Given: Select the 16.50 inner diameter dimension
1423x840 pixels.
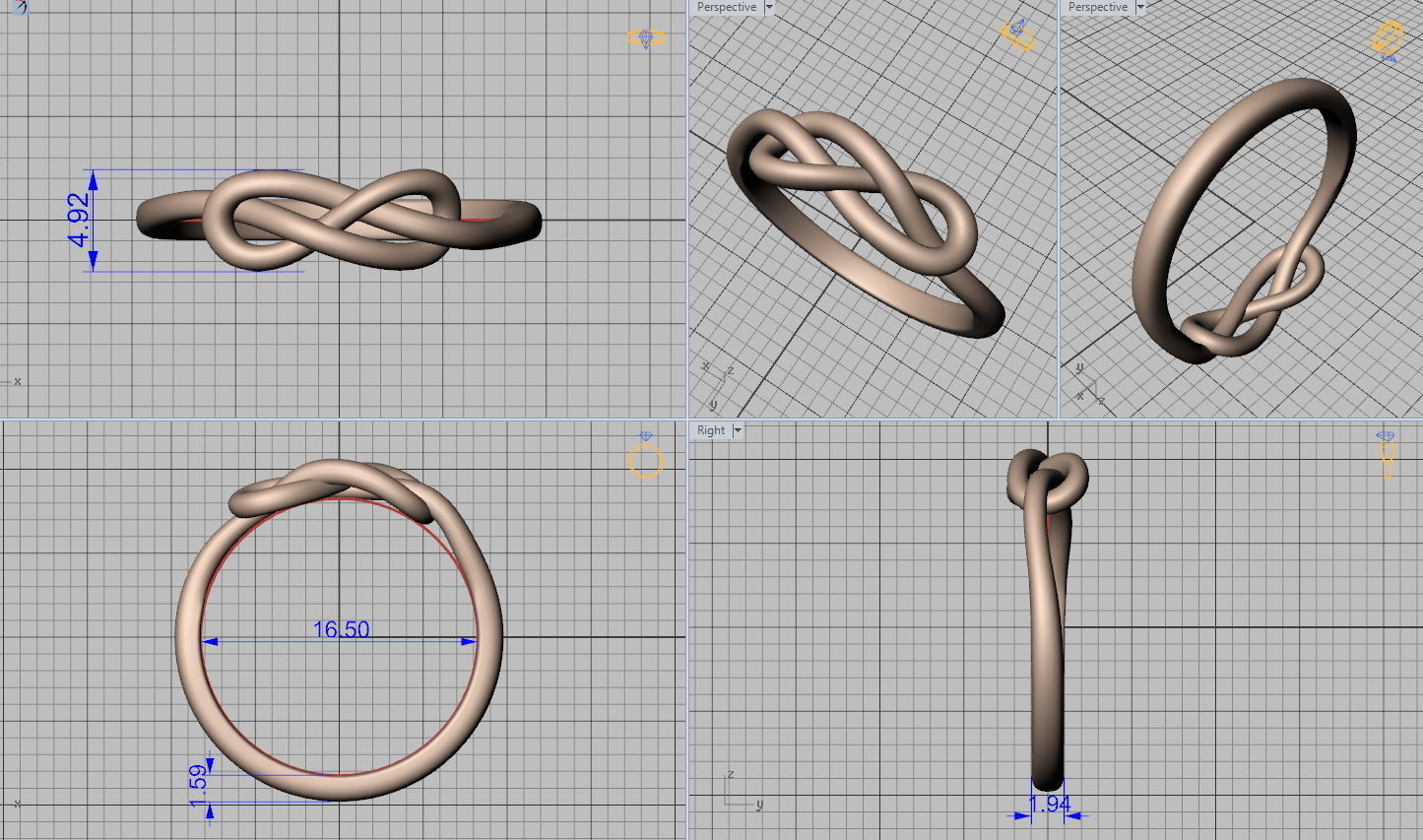Looking at the screenshot, I should [341, 628].
